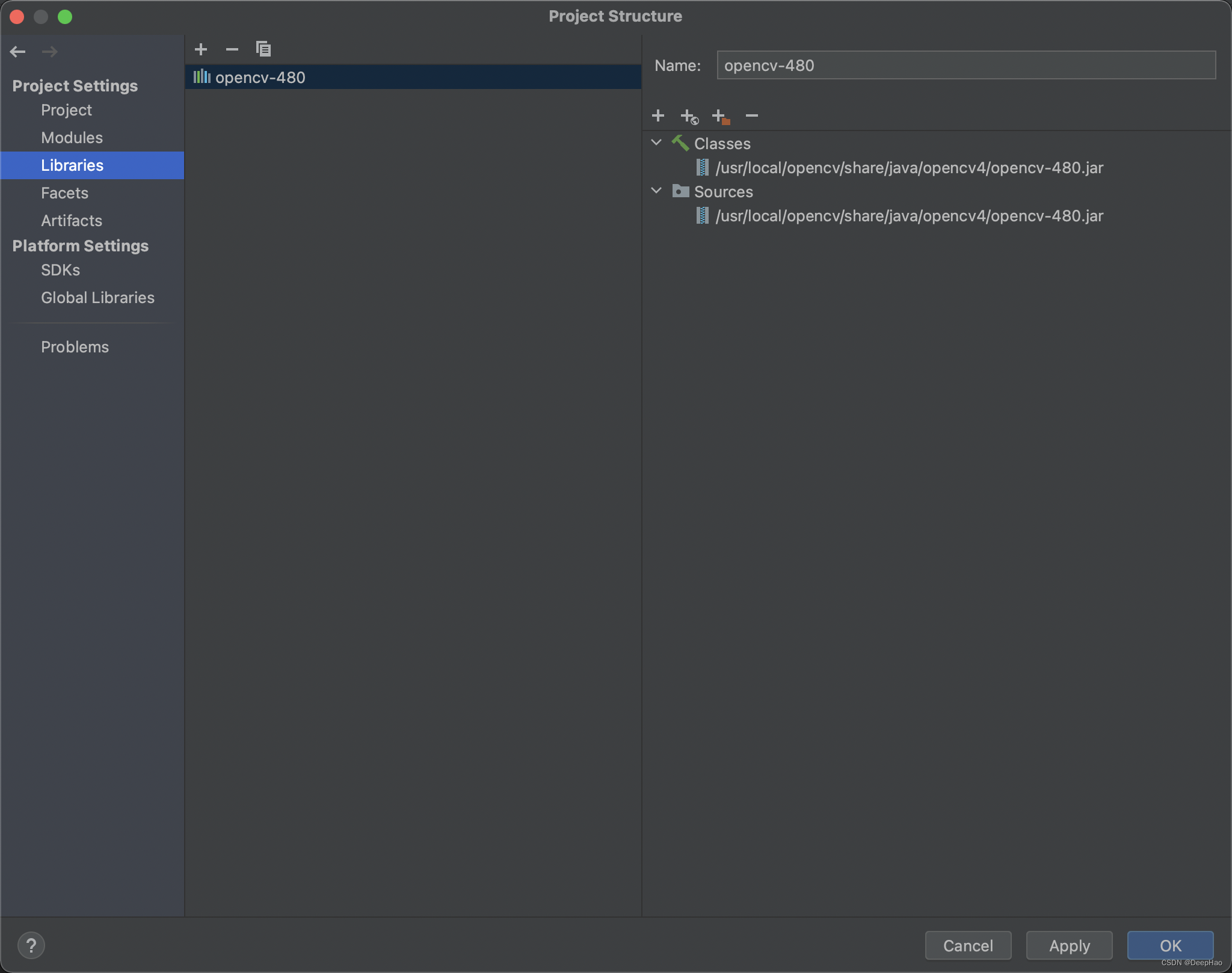The width and height of the screenshot is (1232, 973).
Task: Select the Classes node label
Action: click(x=722, y=143)
